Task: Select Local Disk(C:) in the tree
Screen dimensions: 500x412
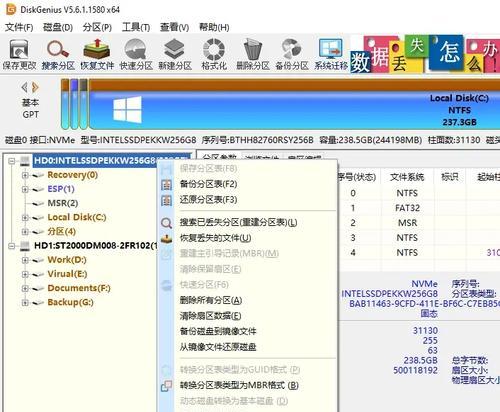Action: click(x=77, y=217)
